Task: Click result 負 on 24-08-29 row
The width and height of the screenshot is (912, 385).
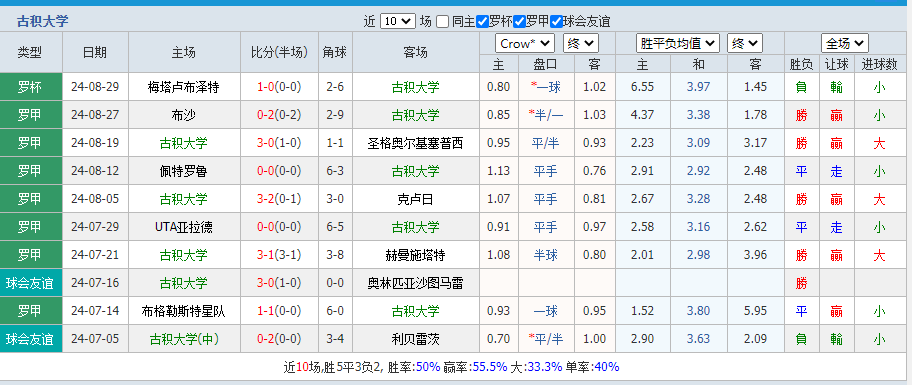Action: (801, 87)
